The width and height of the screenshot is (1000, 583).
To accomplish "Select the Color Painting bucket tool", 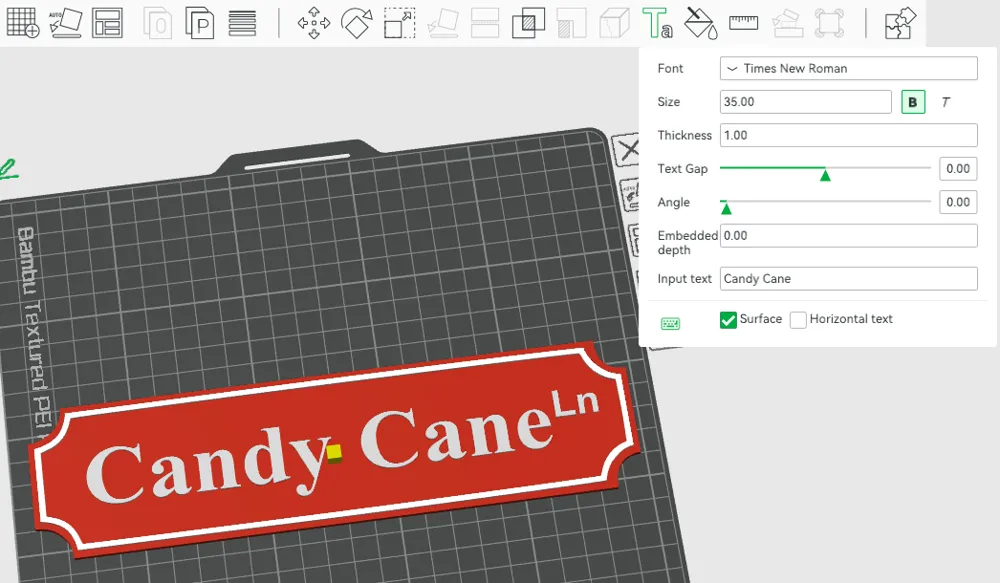I will (700, 23).
